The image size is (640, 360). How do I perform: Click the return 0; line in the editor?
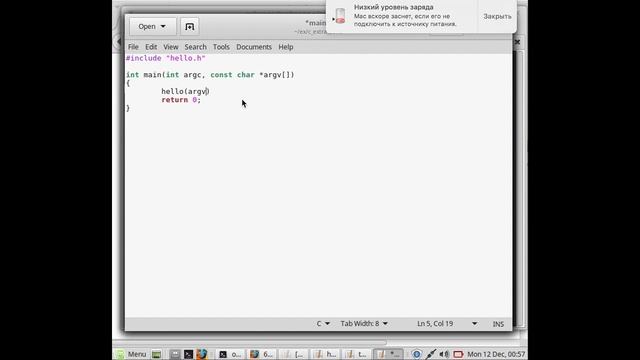(181, 100)
